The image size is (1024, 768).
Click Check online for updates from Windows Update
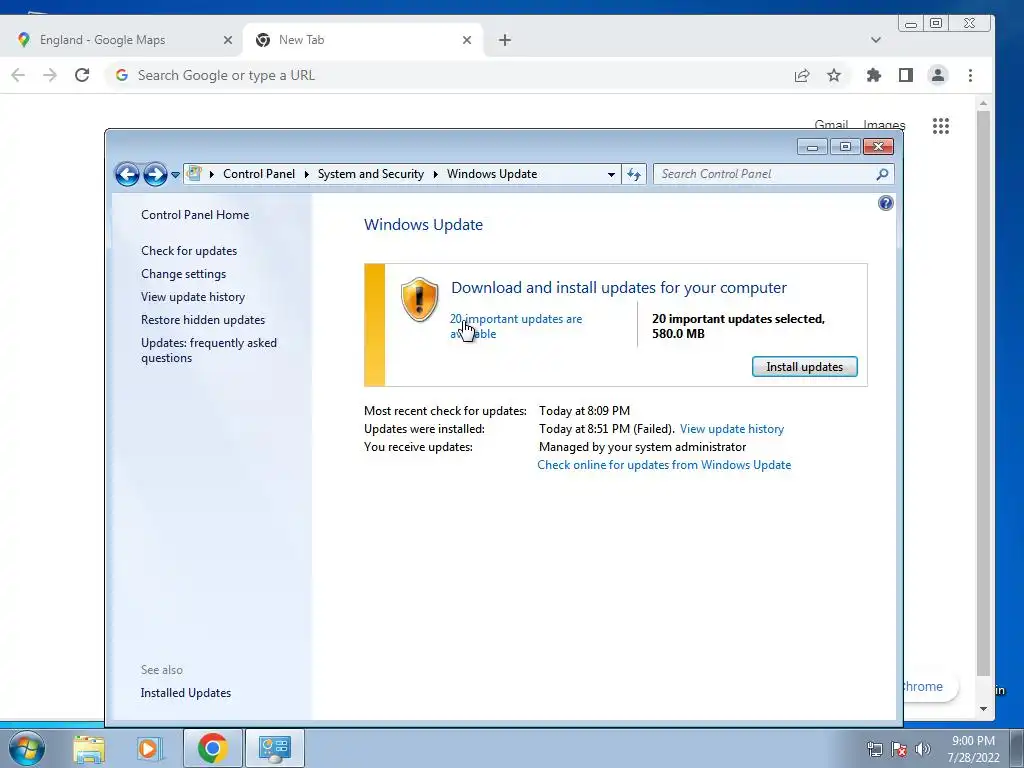pyautogui.click(x=664, y=465)
